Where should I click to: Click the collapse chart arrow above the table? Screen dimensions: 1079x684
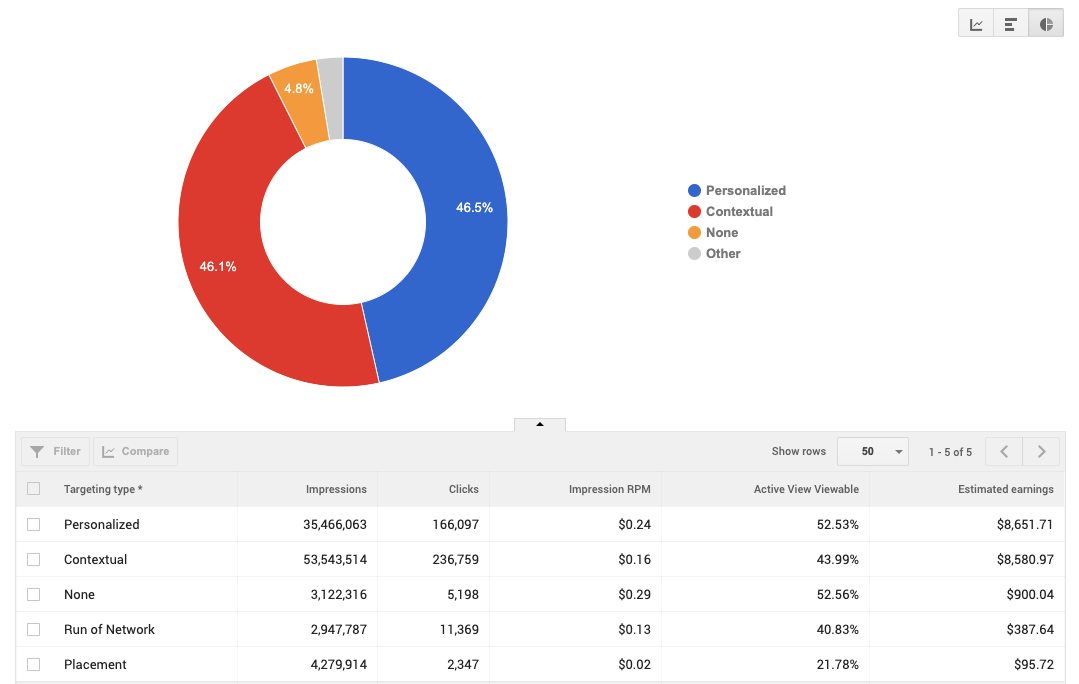(x=539, y=424)
